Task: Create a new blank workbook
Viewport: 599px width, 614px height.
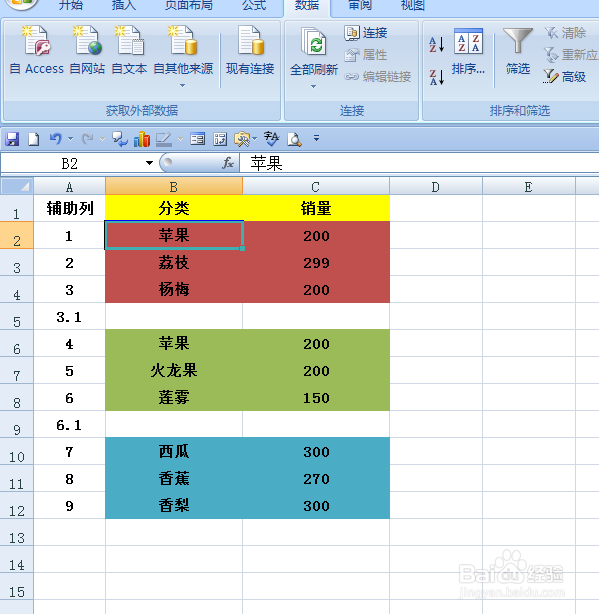Action: (34, 139)
